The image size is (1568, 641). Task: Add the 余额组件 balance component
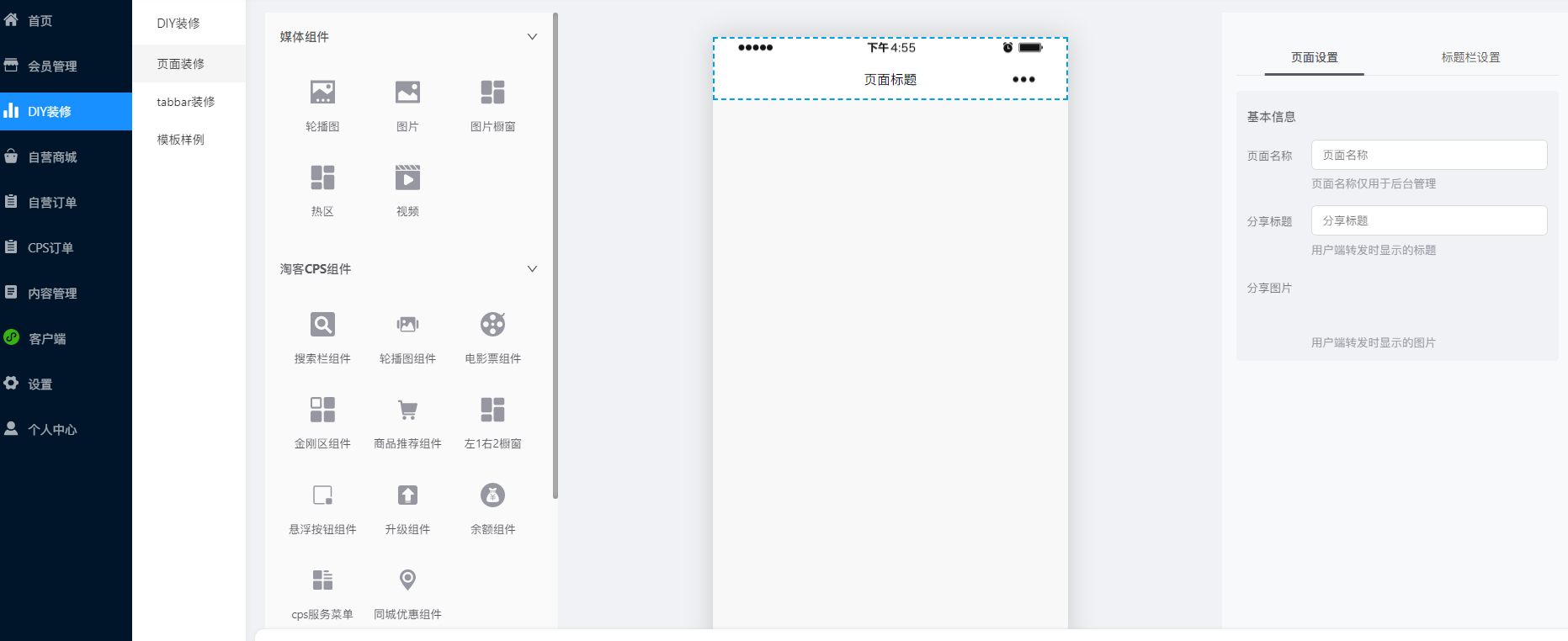(492, 495)
